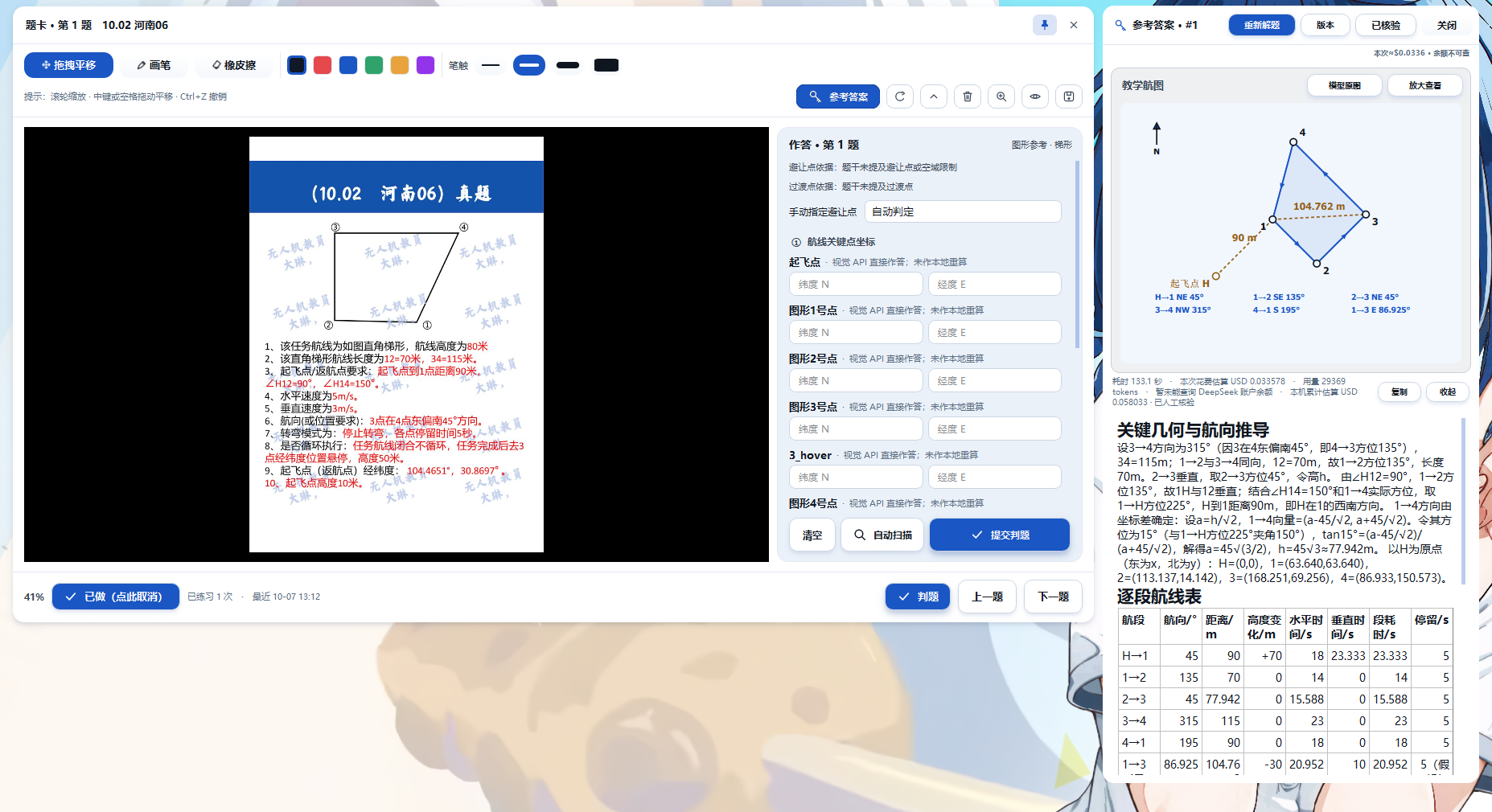Image resolution: width=1492 pixels, height=812 pixels.
Task: Click the 判题 grade button
Action: point(918,597)
